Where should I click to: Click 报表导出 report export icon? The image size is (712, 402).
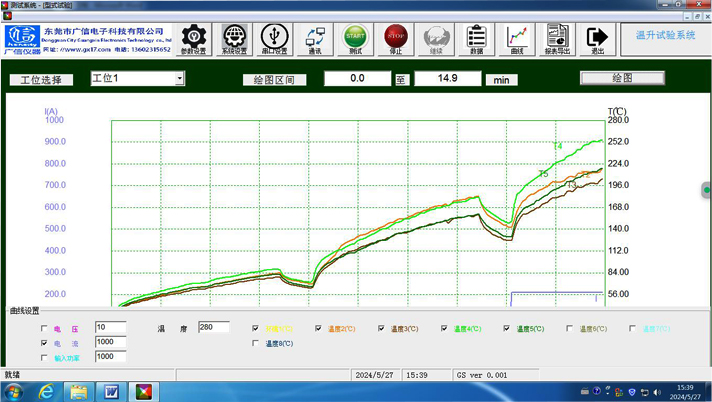(x=557, y=40)
